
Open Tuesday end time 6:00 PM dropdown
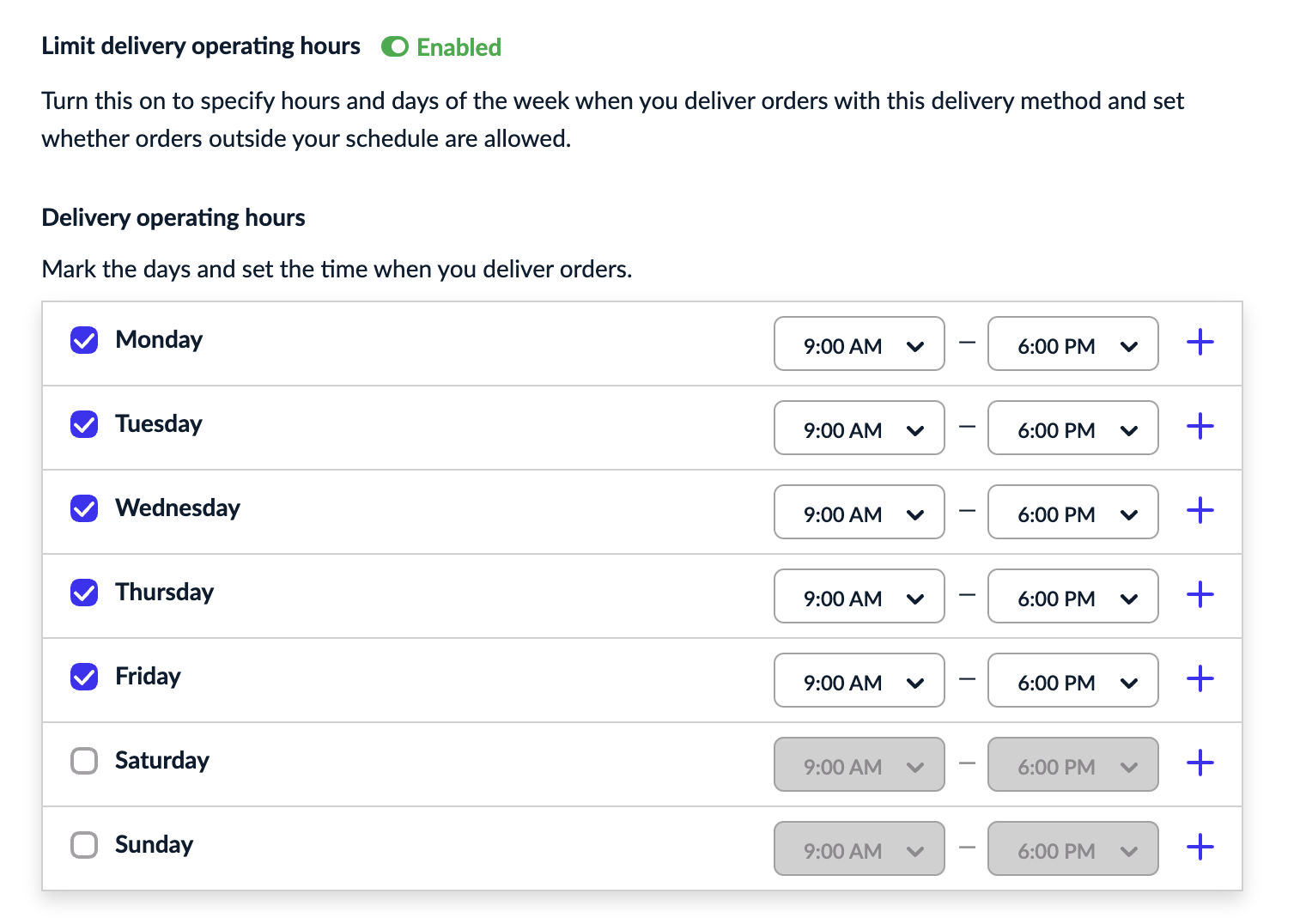point(1072,429)
